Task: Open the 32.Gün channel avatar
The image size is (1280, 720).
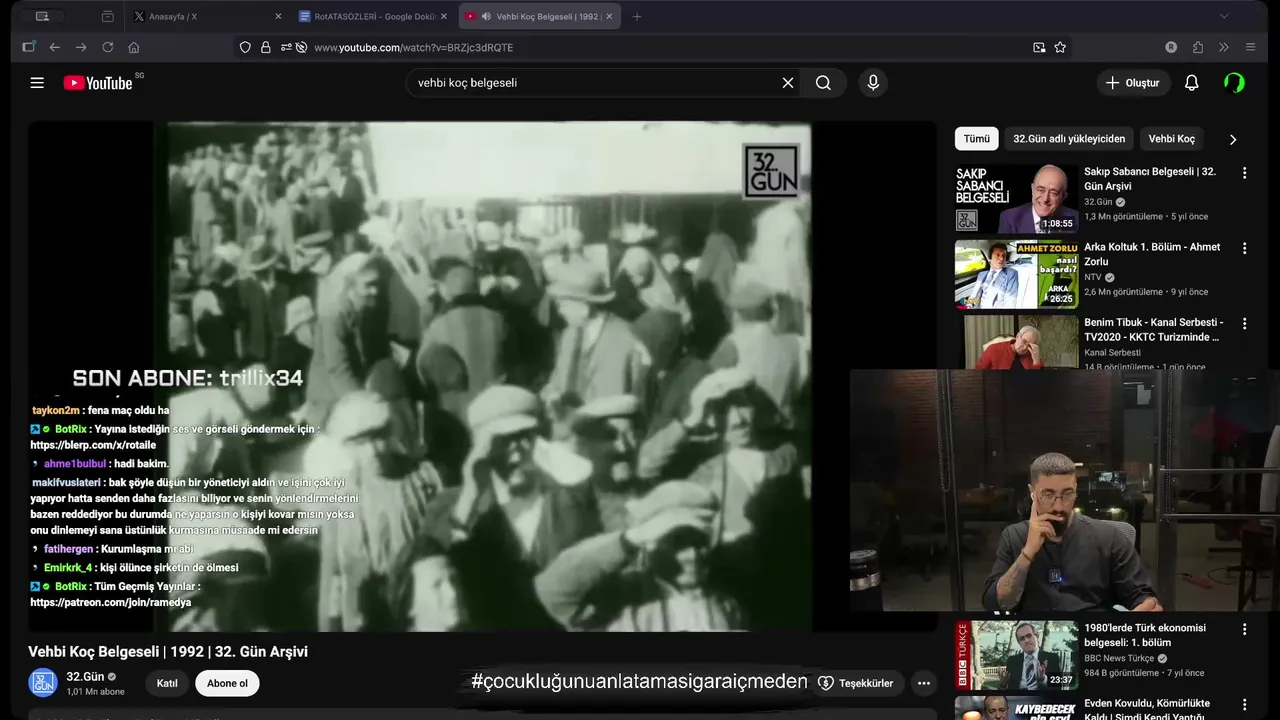Action: pyautogui.click(x=43, y=683)
